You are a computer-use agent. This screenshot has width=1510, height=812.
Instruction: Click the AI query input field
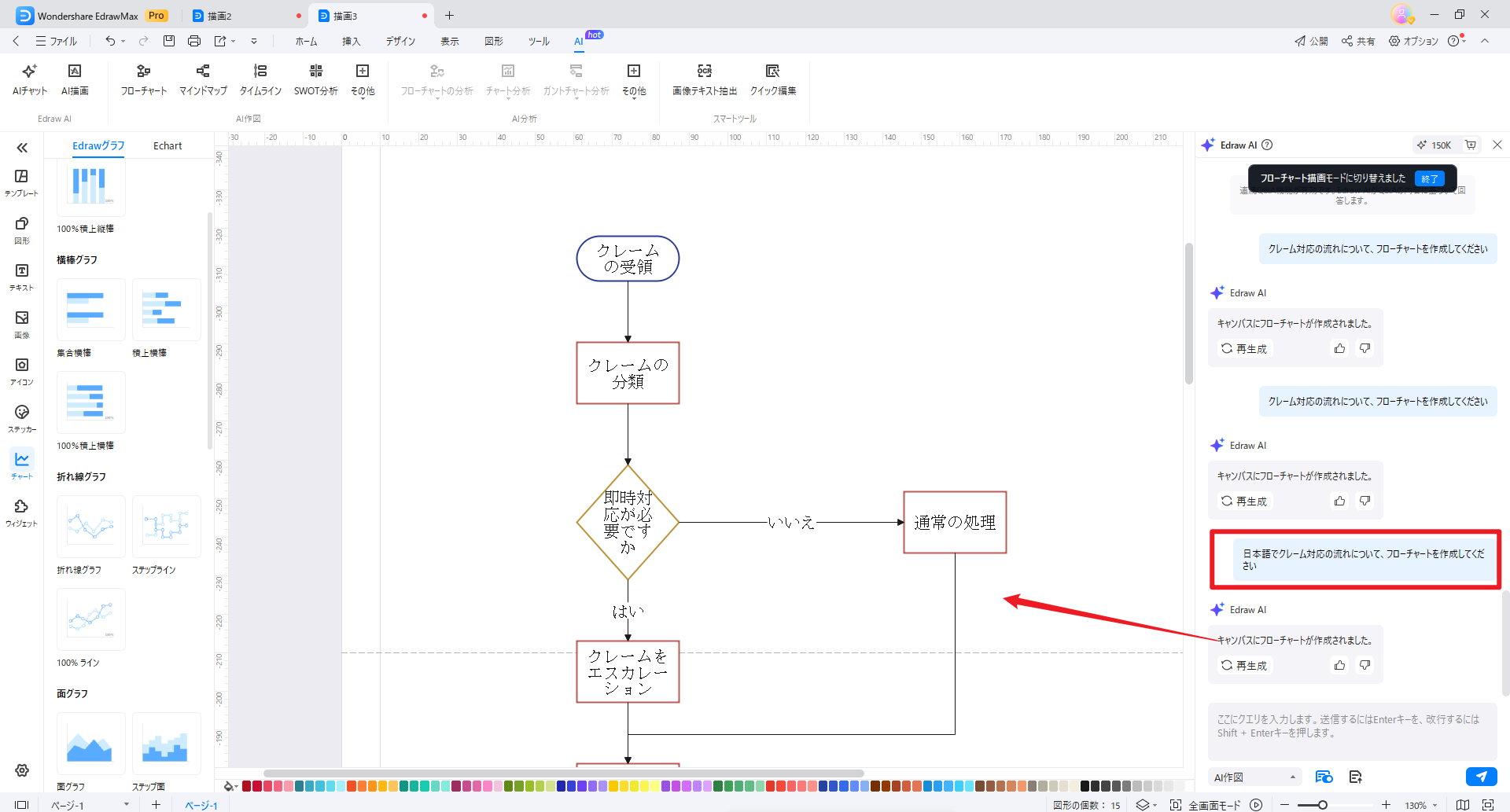(x=1351, y=726)
